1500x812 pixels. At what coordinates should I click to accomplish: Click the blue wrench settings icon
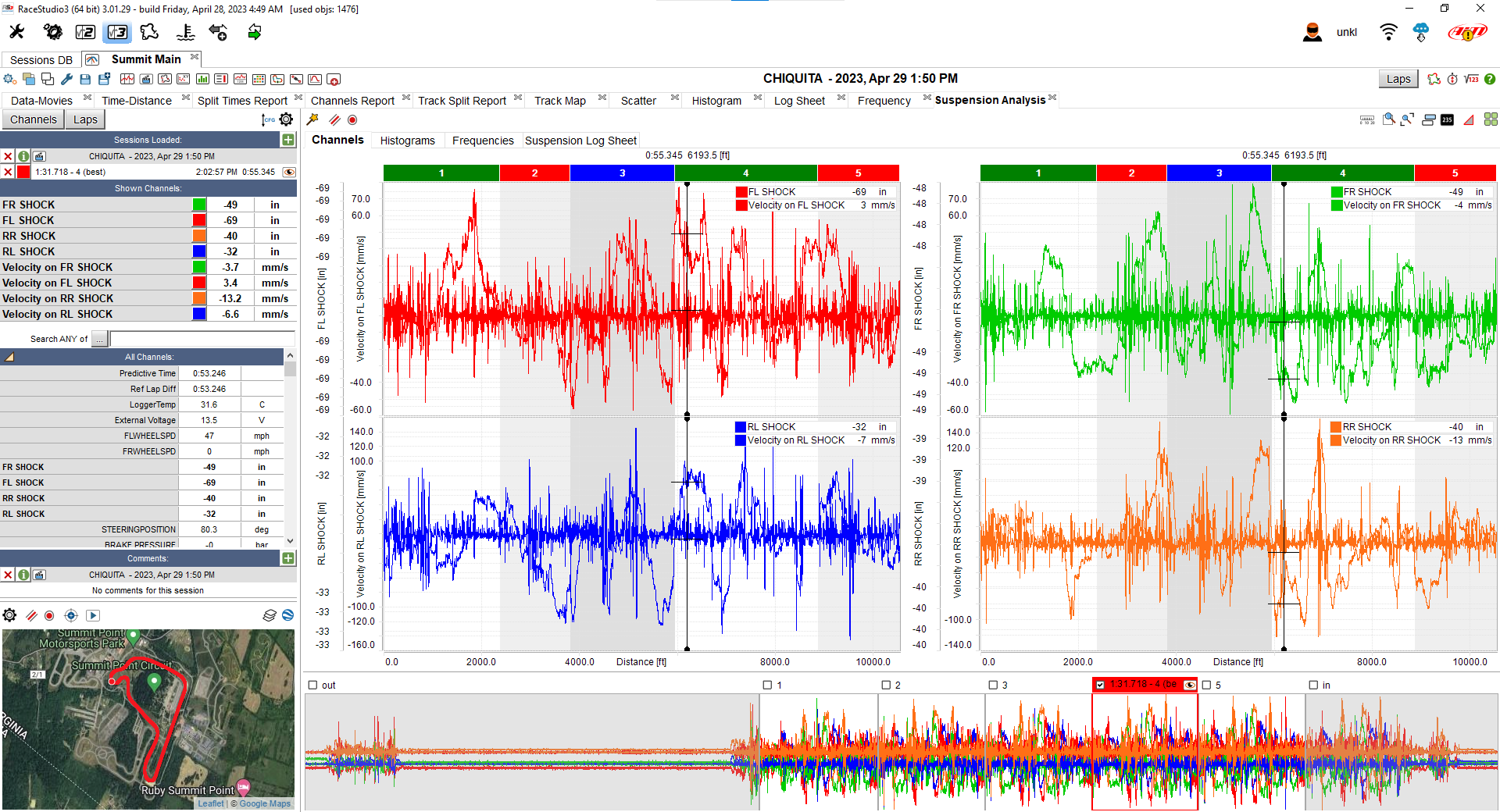tap(66, 79)
